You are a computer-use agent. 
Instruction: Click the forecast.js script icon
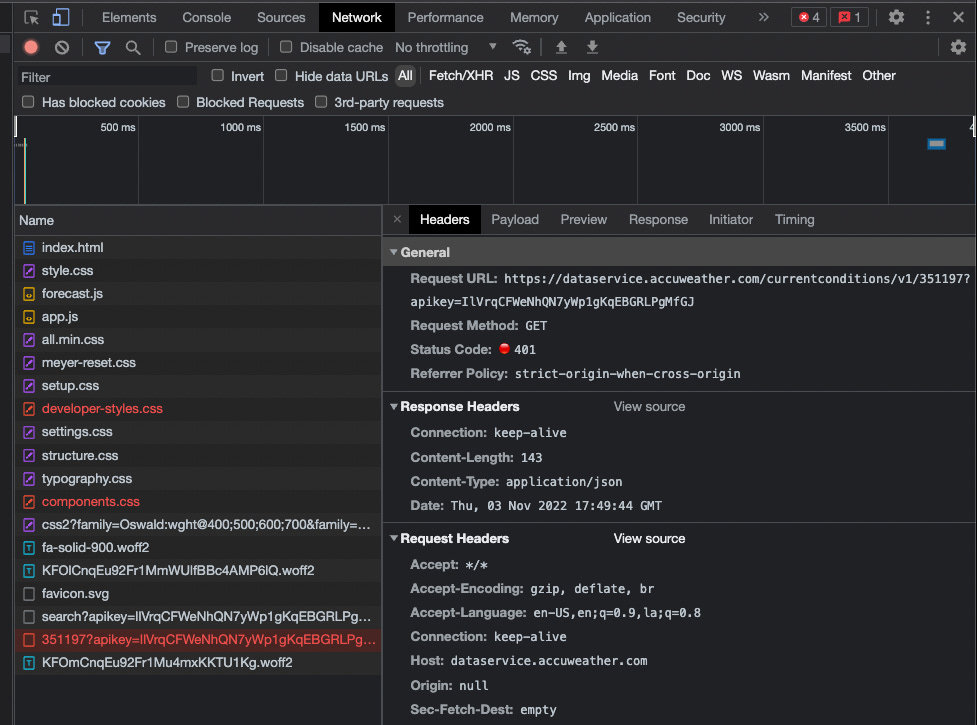pyautogui.click(x=29, y=294)
